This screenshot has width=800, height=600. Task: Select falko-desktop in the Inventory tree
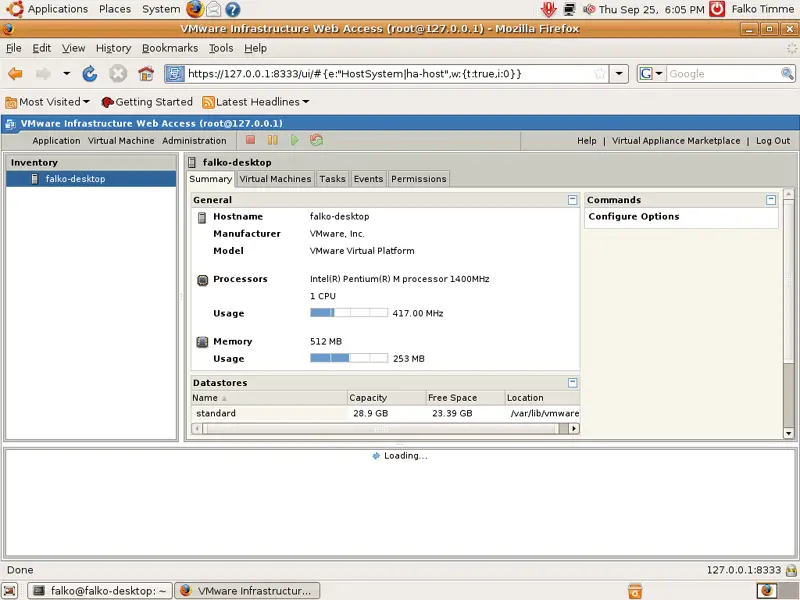click(x=91, y=179)
